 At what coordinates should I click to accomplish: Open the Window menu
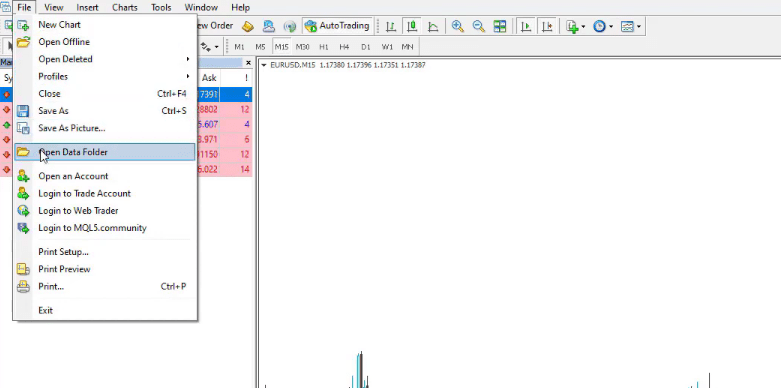201,7
